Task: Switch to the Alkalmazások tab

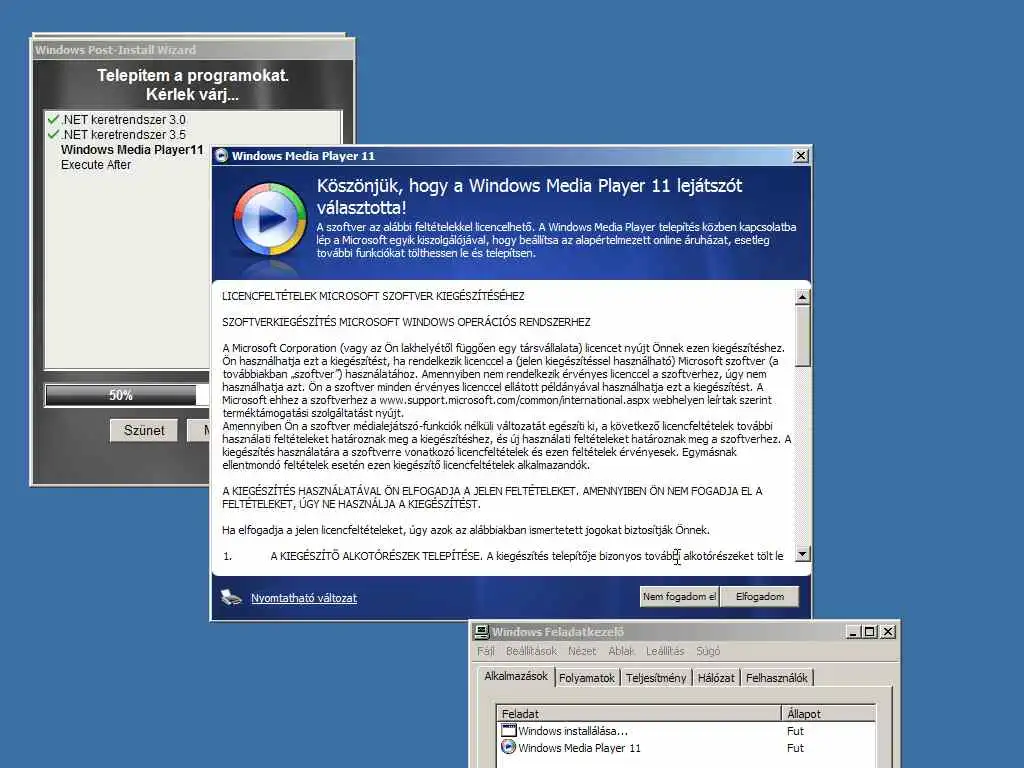Action: pyautogui.click(x=516, y=677)
